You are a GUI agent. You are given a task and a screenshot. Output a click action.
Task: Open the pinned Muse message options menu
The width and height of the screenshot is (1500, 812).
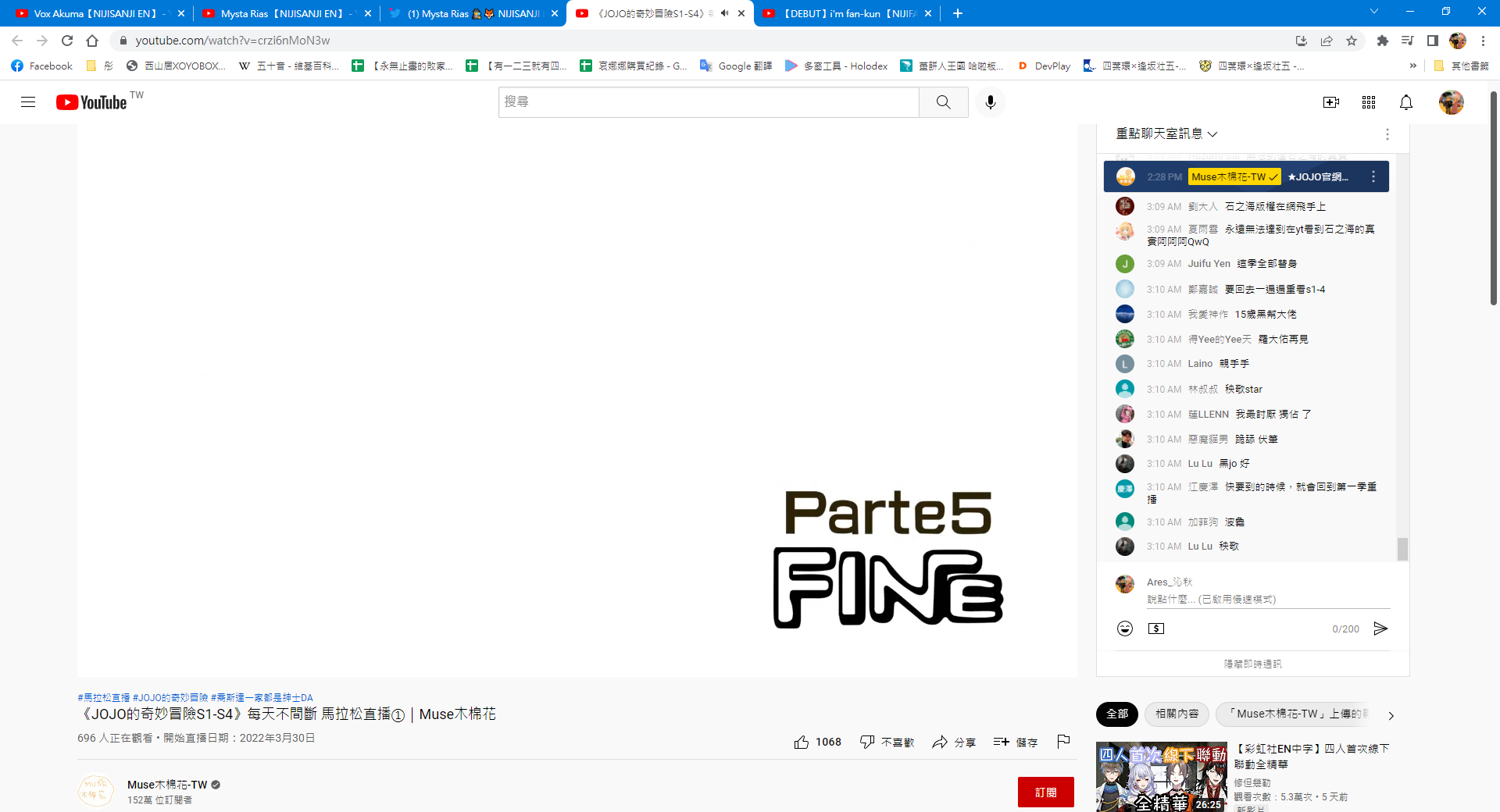click(x=1373, y=176)
